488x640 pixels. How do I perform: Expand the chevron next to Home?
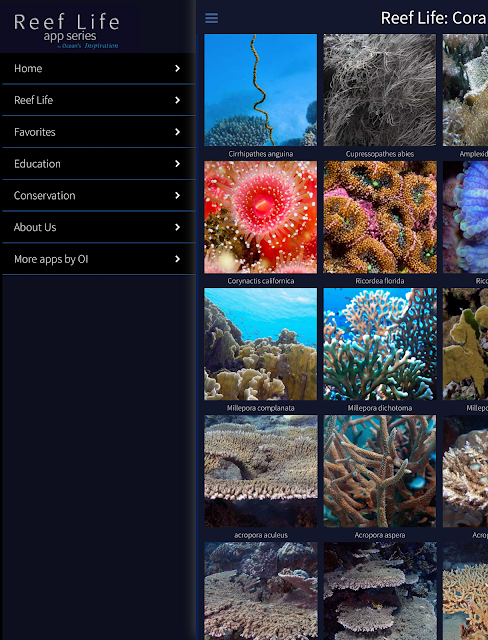[177, 68]
